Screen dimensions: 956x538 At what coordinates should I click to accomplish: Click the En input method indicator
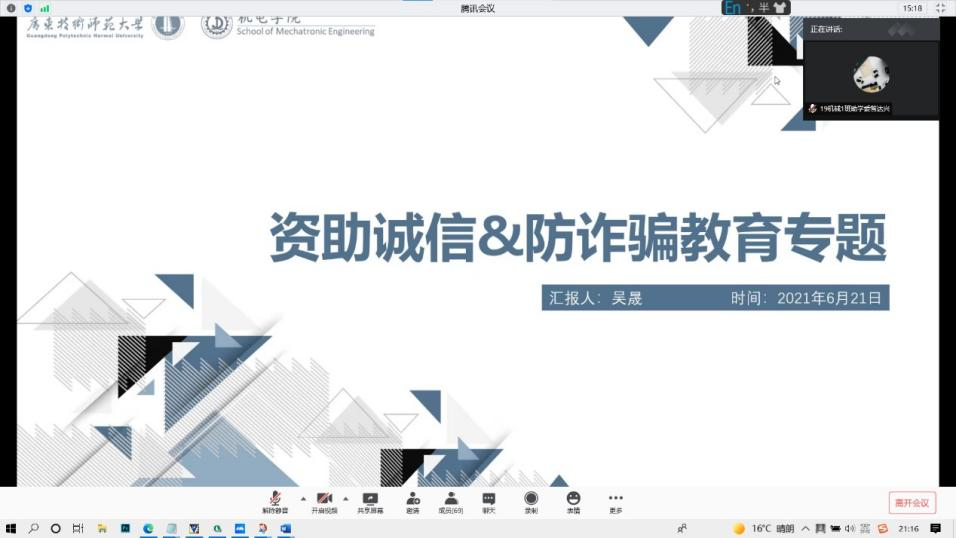(733, 8)
